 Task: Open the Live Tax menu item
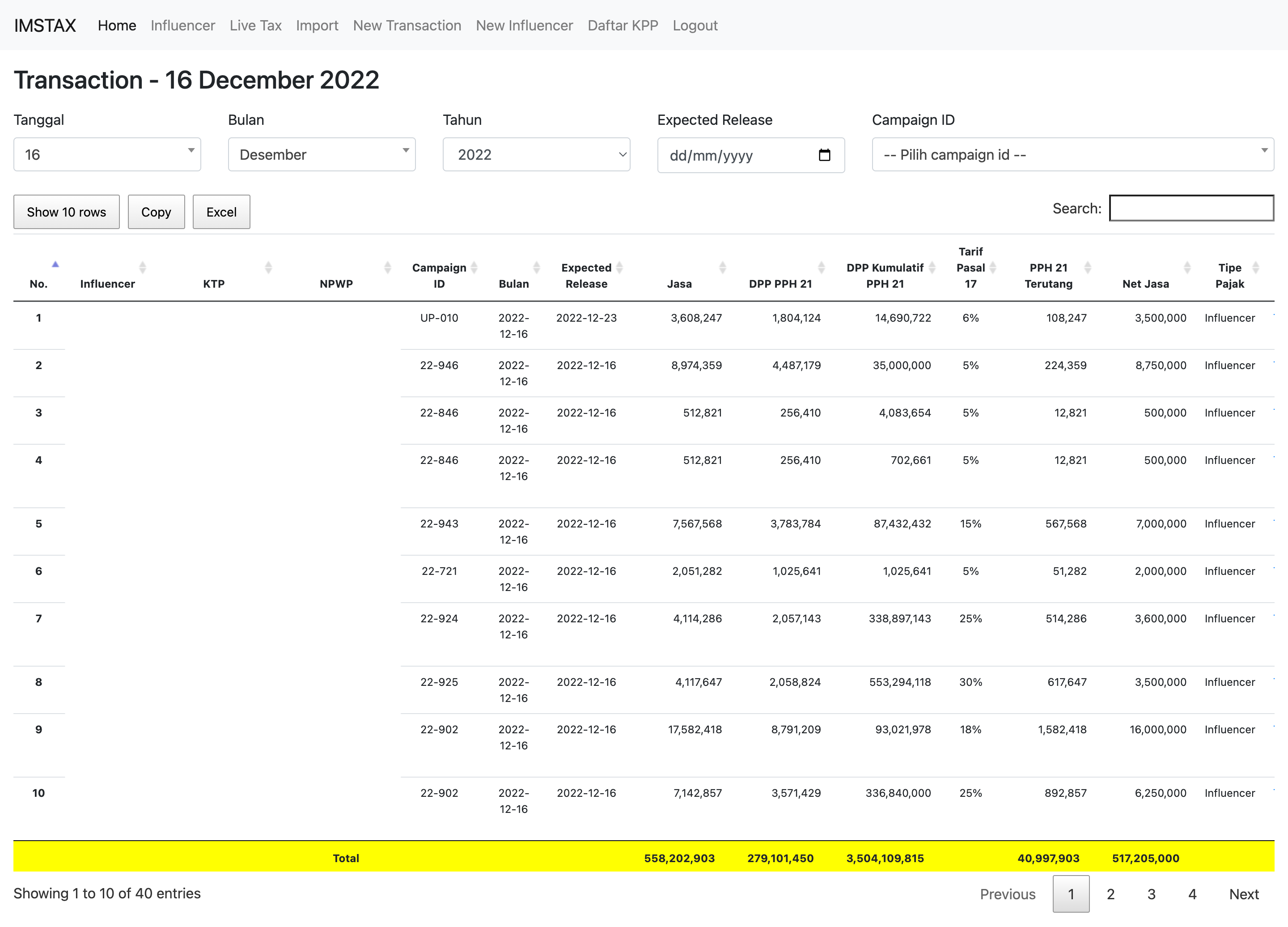coord(255,26)
